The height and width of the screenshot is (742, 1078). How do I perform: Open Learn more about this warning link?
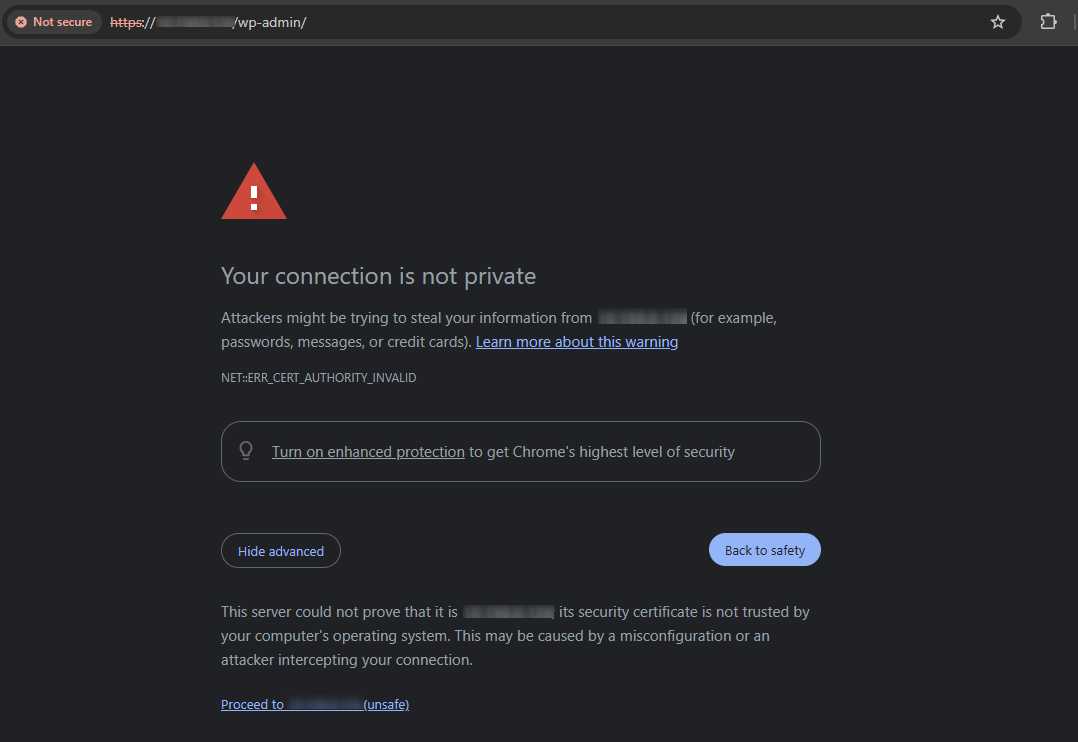[x=577, y=342]
